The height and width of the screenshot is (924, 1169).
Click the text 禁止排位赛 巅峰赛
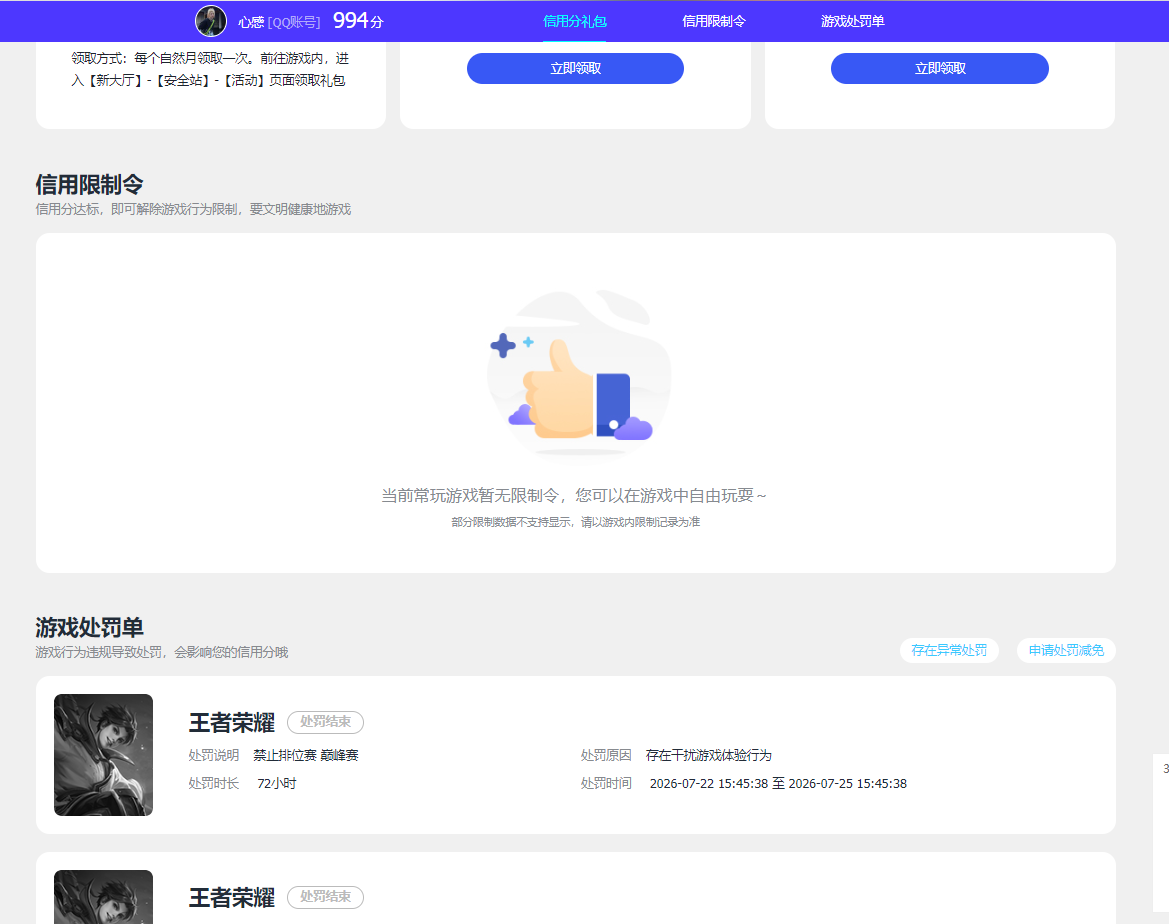coord(306,755)
